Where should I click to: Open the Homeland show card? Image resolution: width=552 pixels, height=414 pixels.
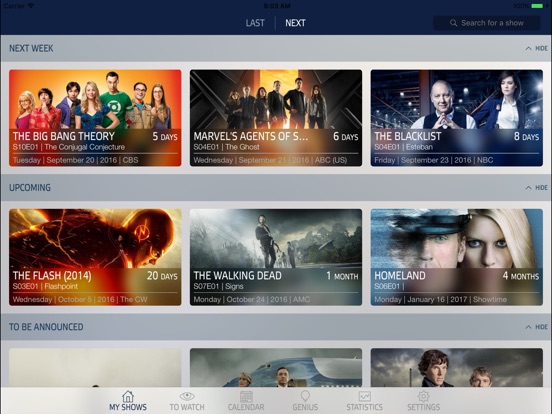(457, 257)
